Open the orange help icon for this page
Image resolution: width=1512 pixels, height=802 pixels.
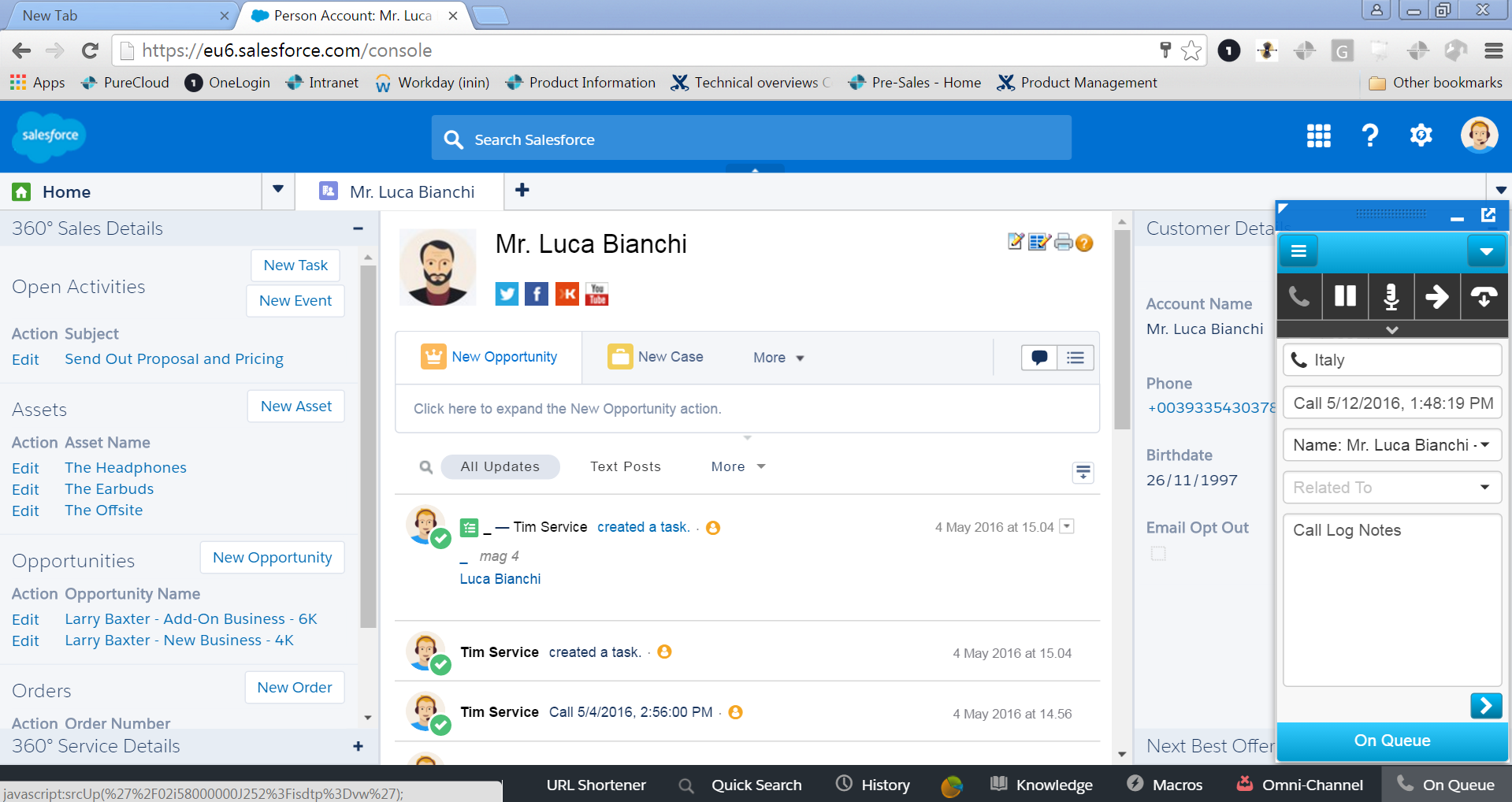1084,243
